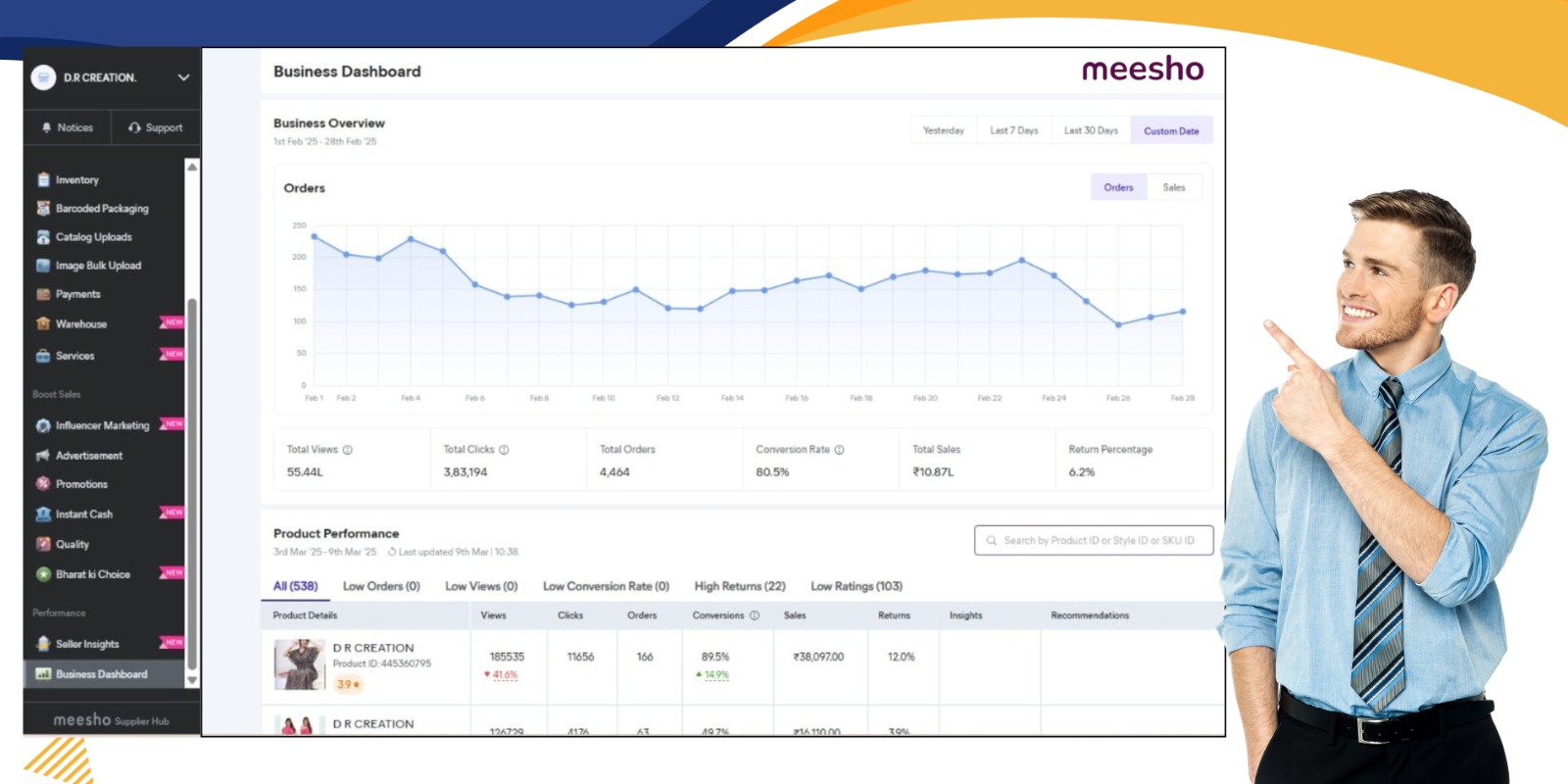Click the Influencer Marketing icon
1568x784 pixels.
point(43,425)
